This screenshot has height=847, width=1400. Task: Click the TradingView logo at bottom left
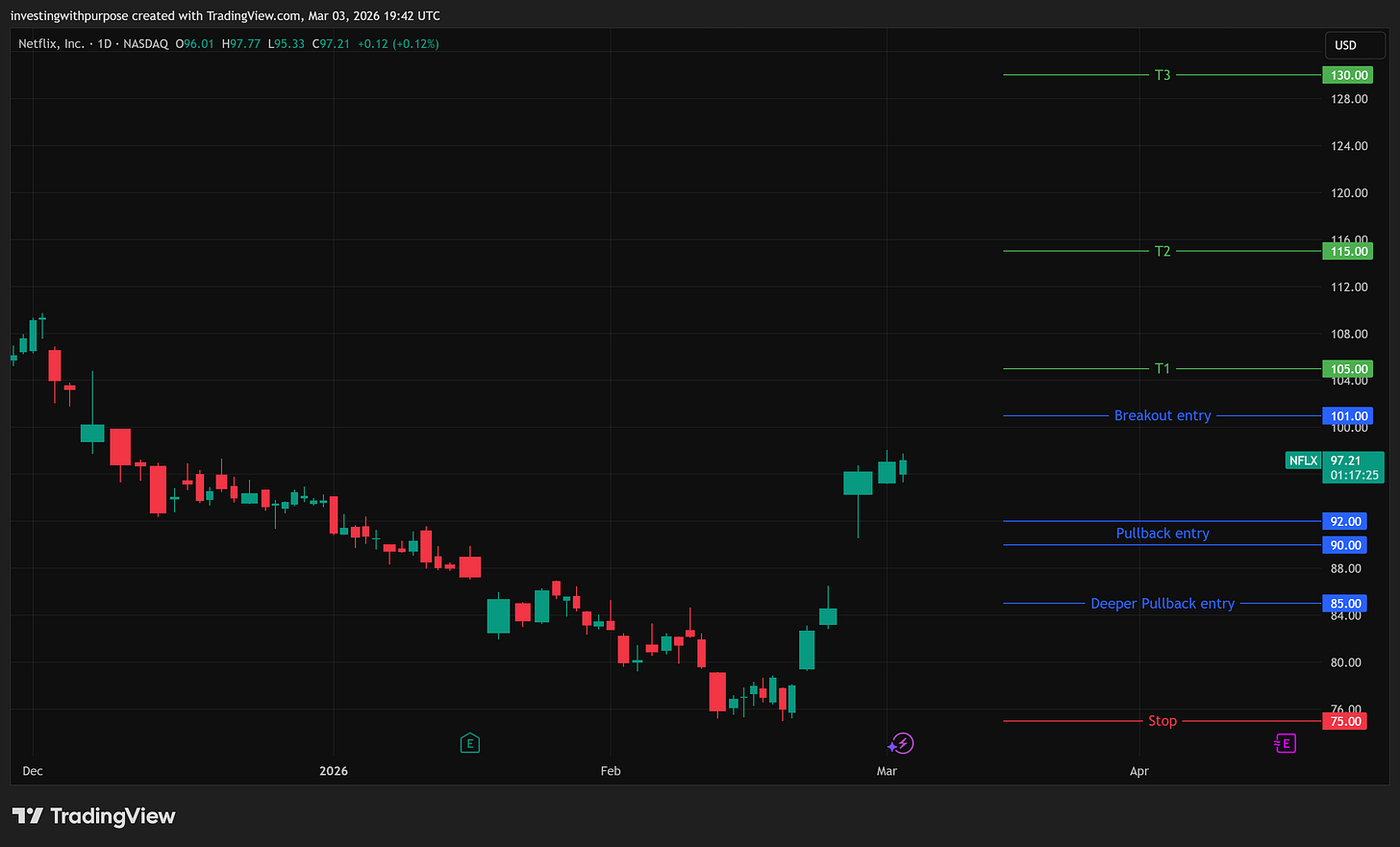(93, 816)
